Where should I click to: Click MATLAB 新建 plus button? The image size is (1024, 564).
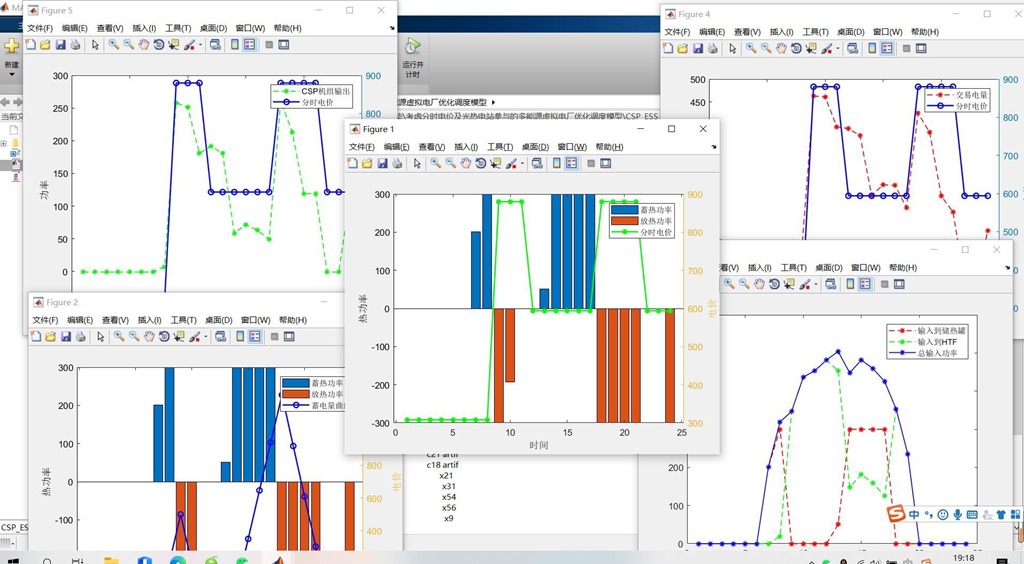(11, 46)
